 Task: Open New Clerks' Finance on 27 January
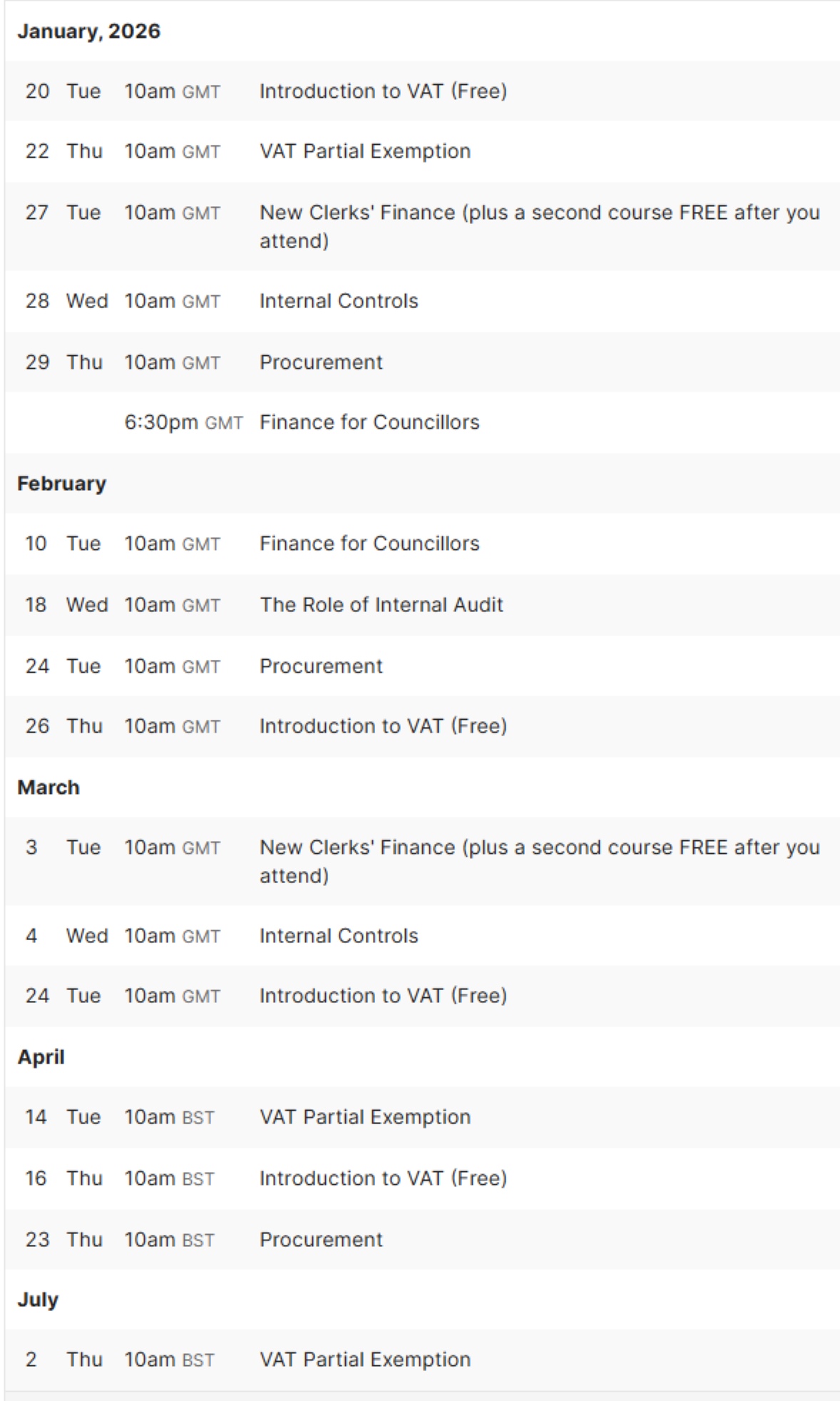pos(539,213)
